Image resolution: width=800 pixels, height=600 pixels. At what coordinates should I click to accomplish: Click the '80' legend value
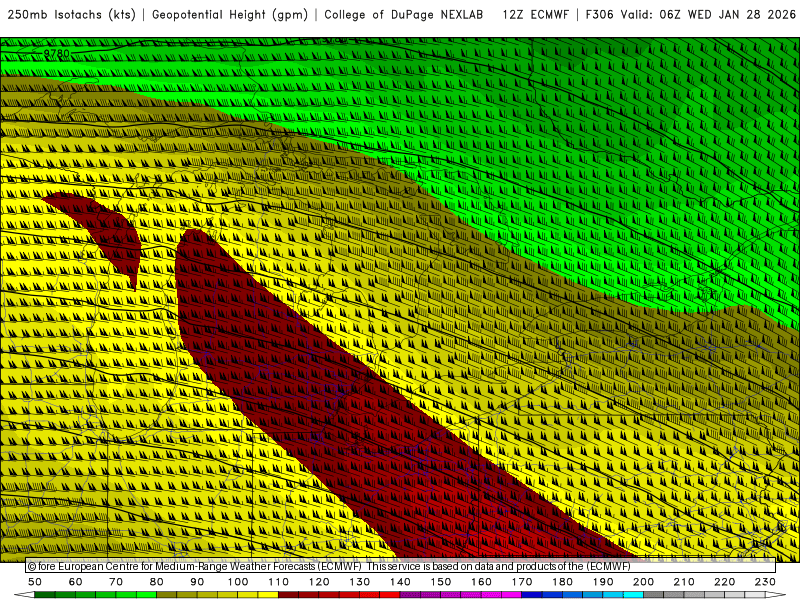[x=156, y=582]
